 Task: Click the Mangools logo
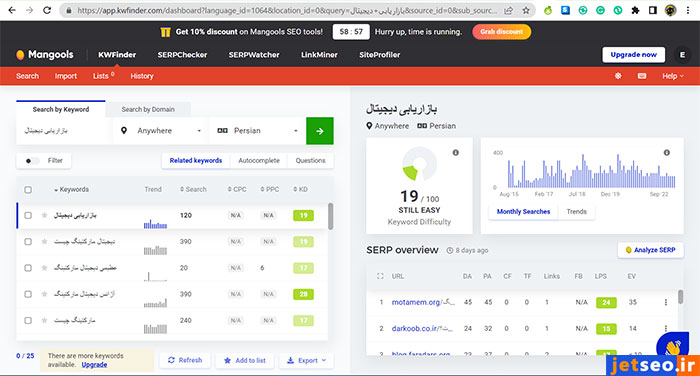45,54
